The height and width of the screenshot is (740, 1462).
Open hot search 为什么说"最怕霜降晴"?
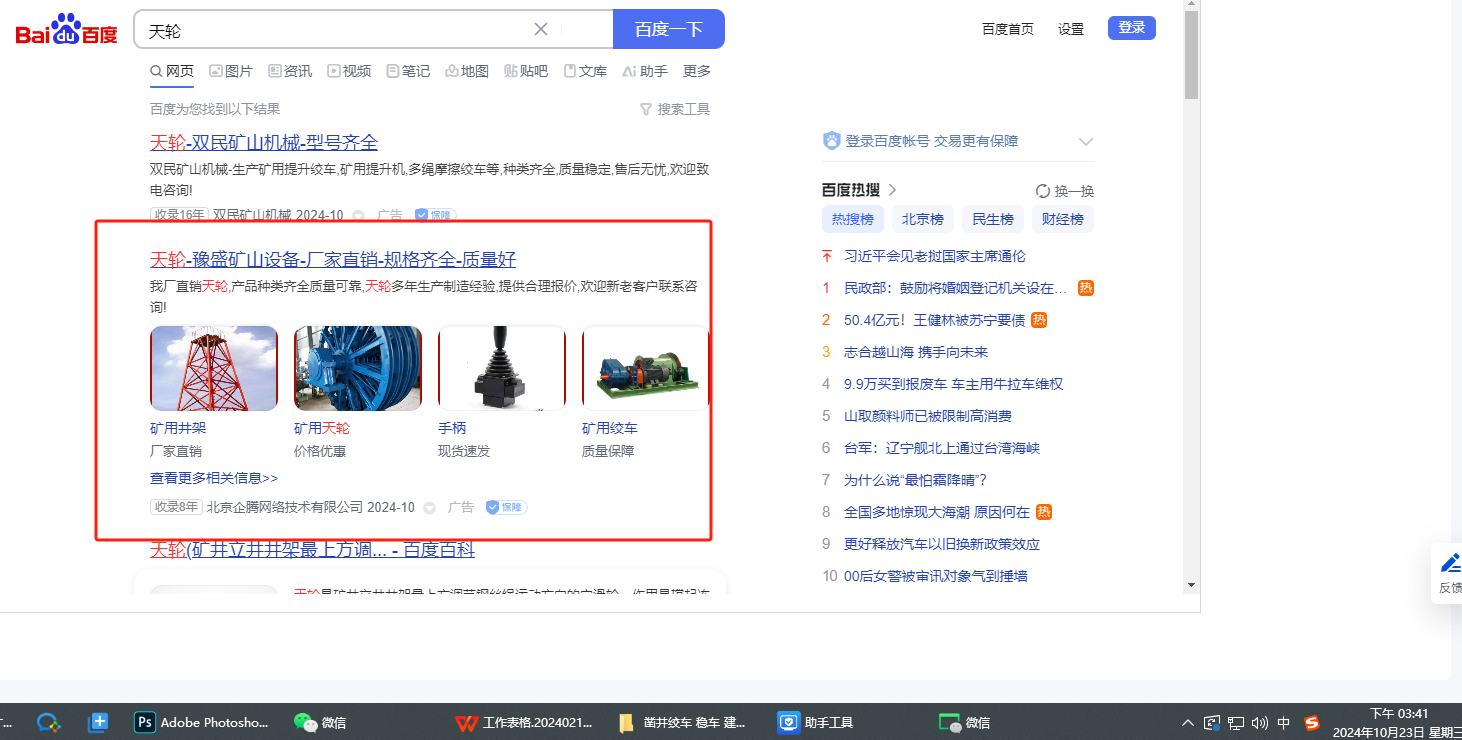click(916, 481)
